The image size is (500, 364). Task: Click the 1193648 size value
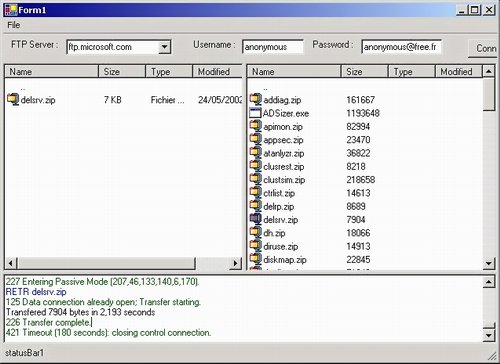tap(363, 113)
